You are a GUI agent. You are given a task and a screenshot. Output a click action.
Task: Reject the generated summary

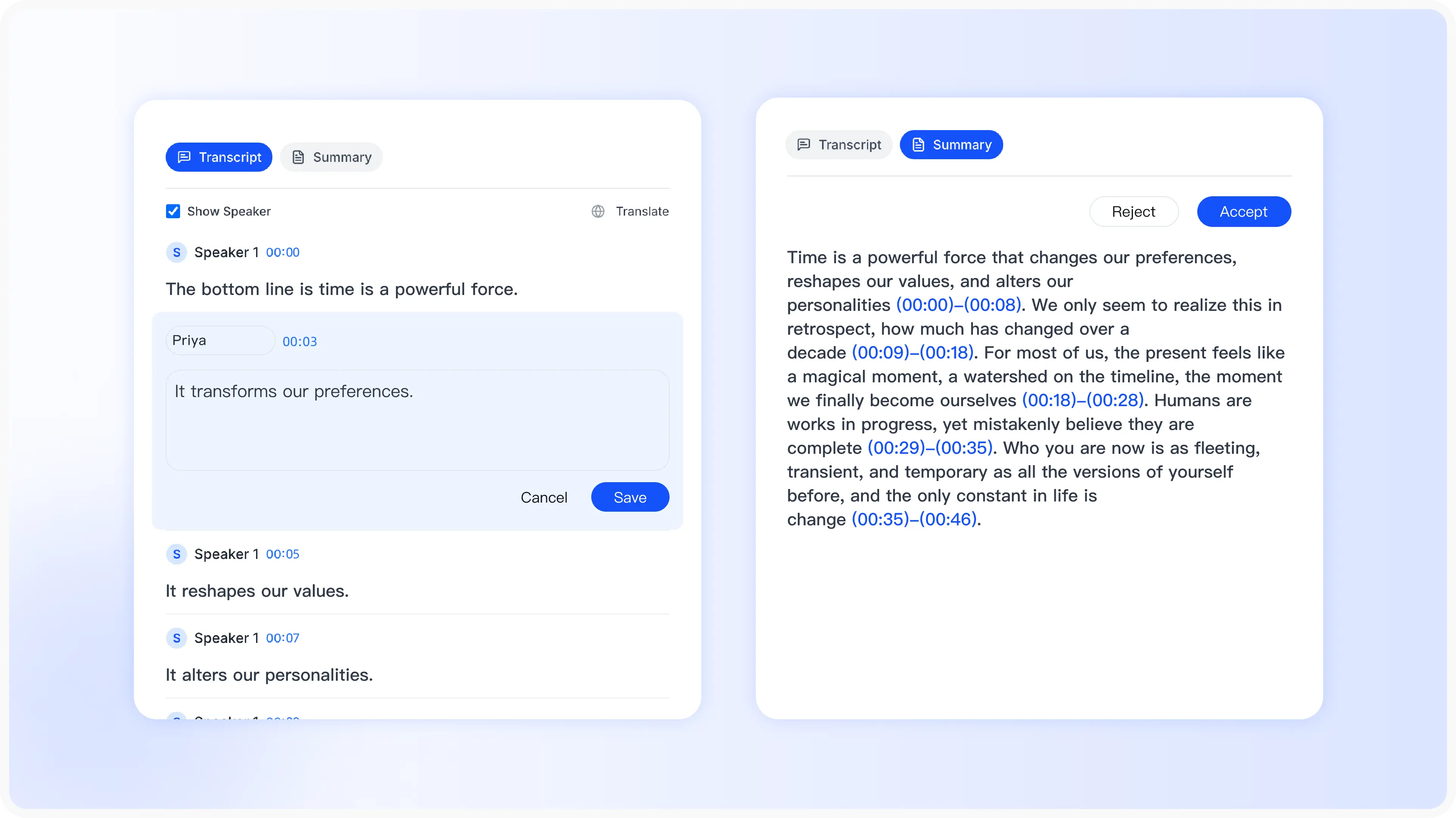click(1134, 211)
